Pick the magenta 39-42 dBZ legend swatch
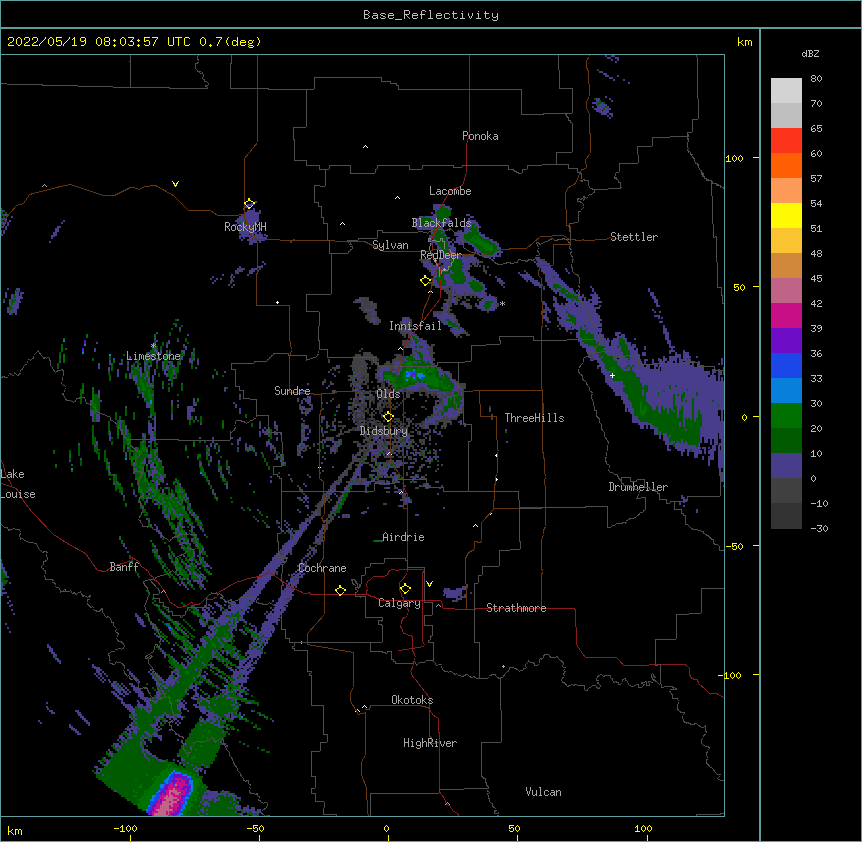Screen dimensions: 862x842 (x=786, y=315)
